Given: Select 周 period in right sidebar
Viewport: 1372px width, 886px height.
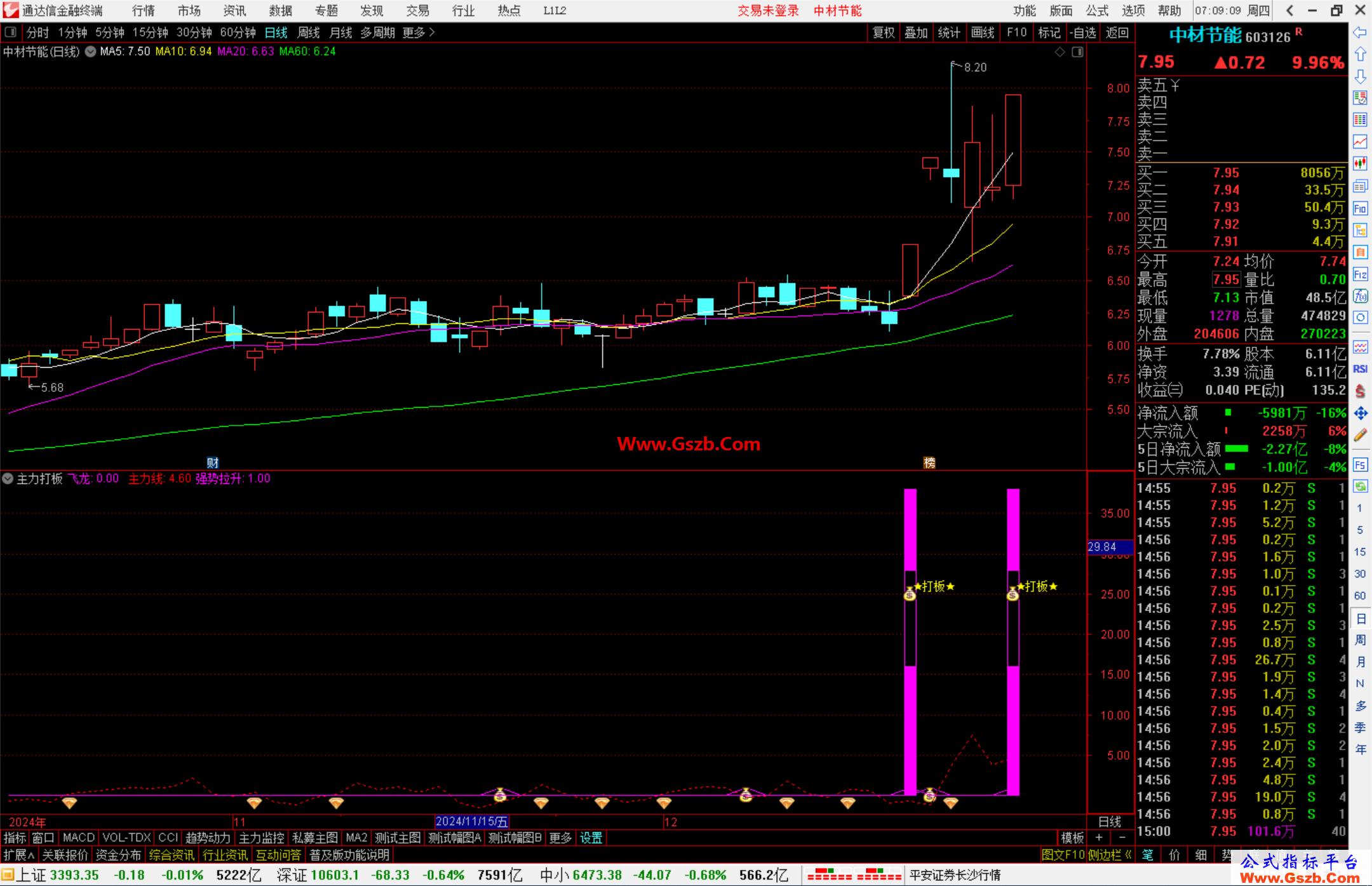Looking at the screenshot, I should [x=1360, y=640].
